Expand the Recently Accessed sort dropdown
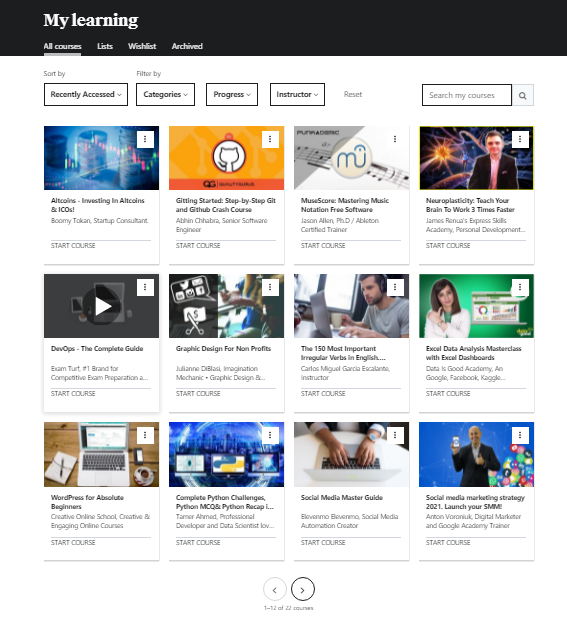Viewport: 567px width, 629px height. coord(86,95)
